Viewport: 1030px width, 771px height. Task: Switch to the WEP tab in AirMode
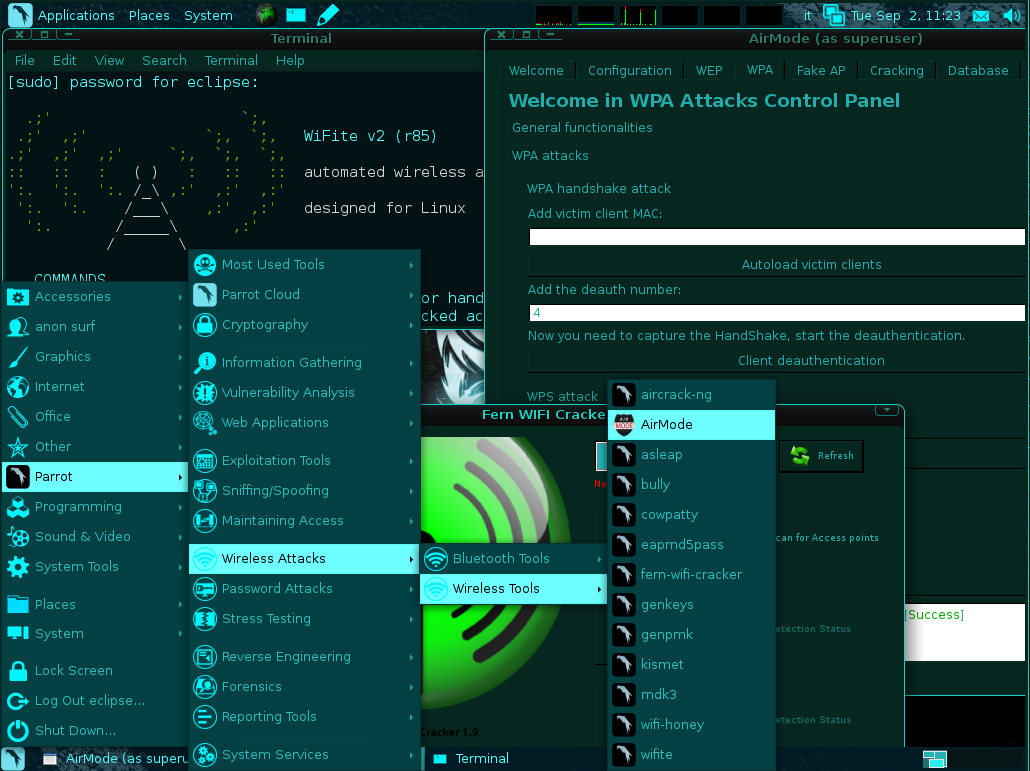[709, 70]
